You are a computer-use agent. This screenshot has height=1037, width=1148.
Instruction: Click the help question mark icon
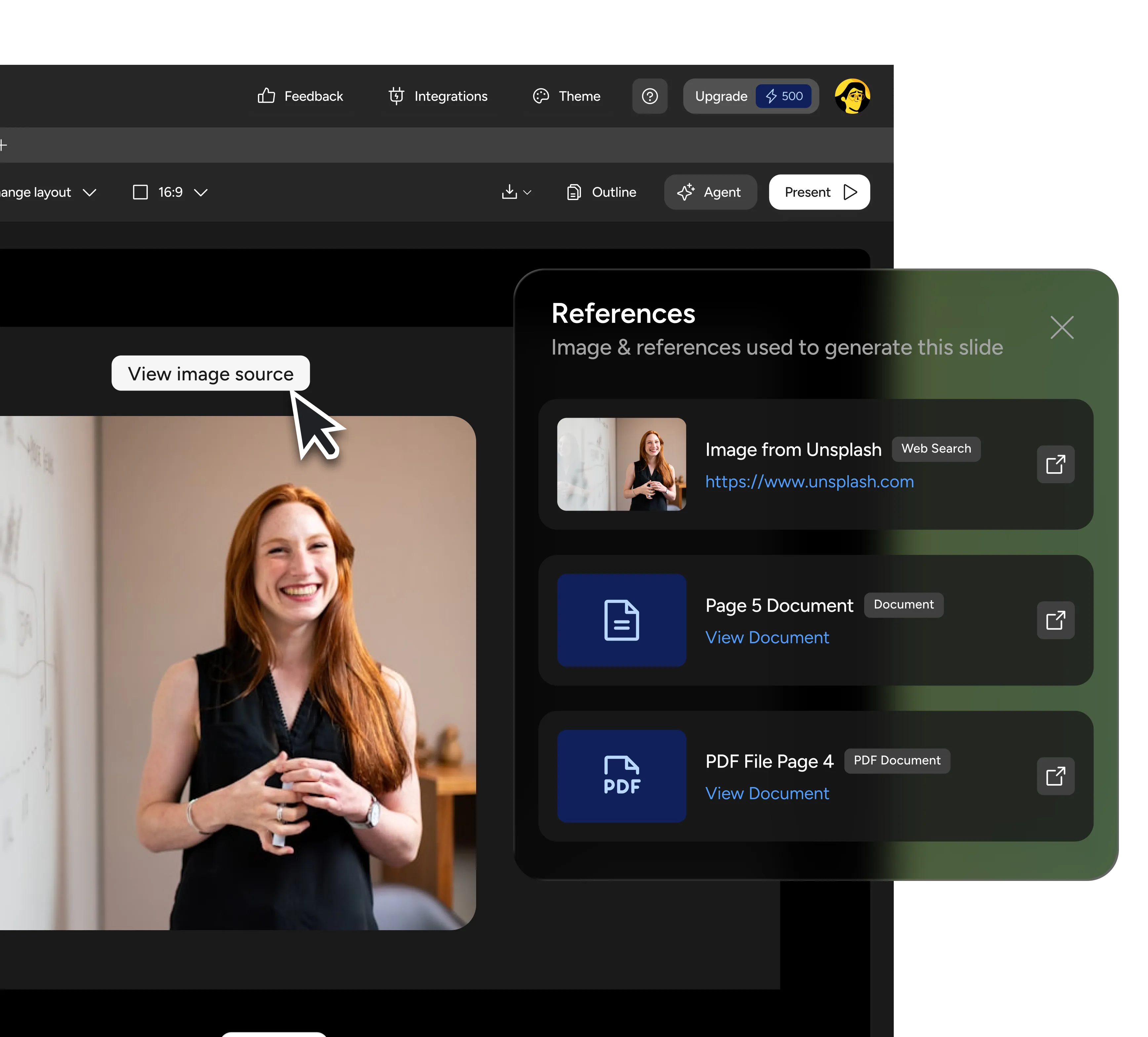click(x=650, y=96)
